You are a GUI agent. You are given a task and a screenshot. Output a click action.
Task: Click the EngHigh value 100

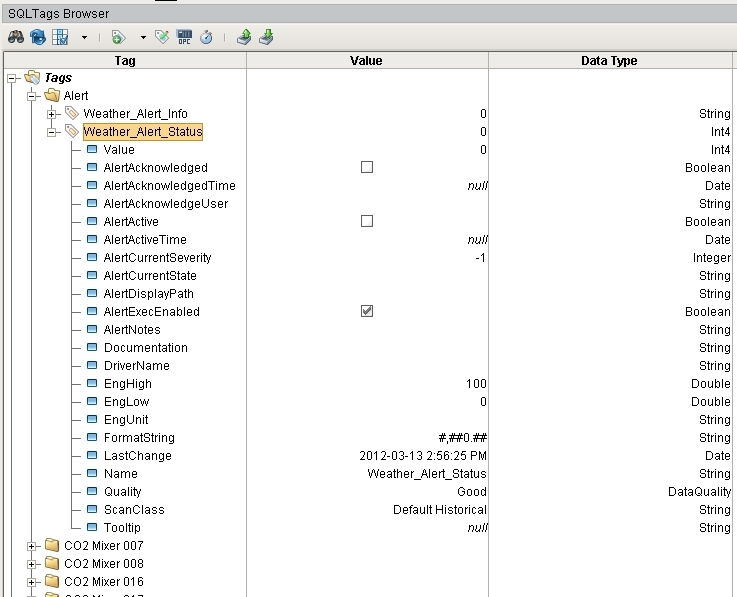point(476,384)
